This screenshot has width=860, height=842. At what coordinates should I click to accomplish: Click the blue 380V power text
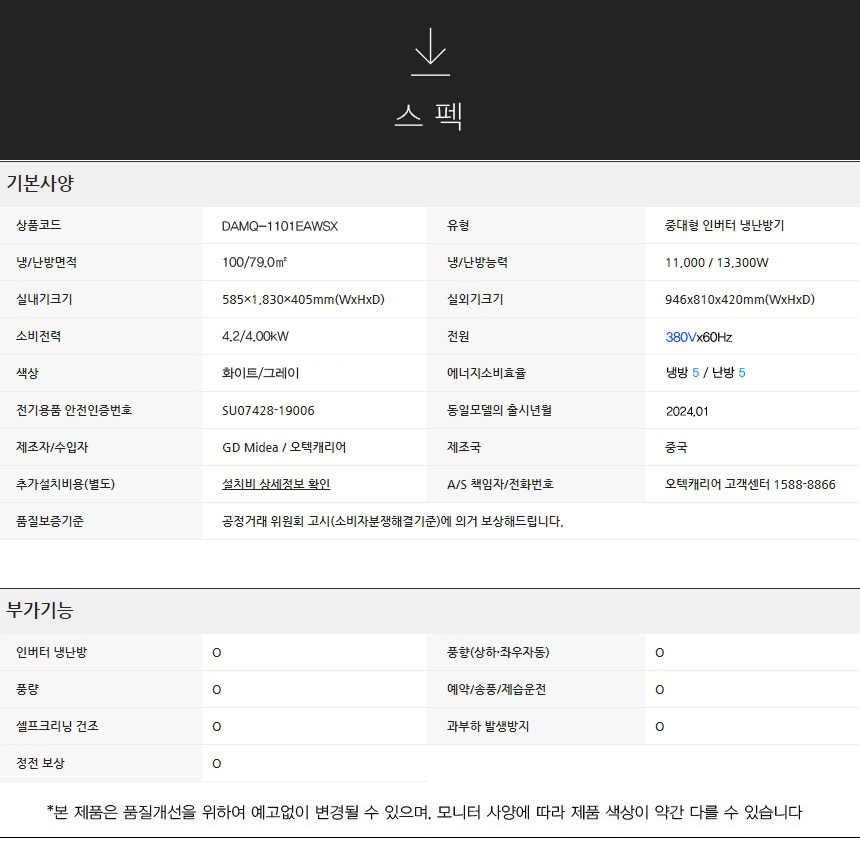(680, 337)
